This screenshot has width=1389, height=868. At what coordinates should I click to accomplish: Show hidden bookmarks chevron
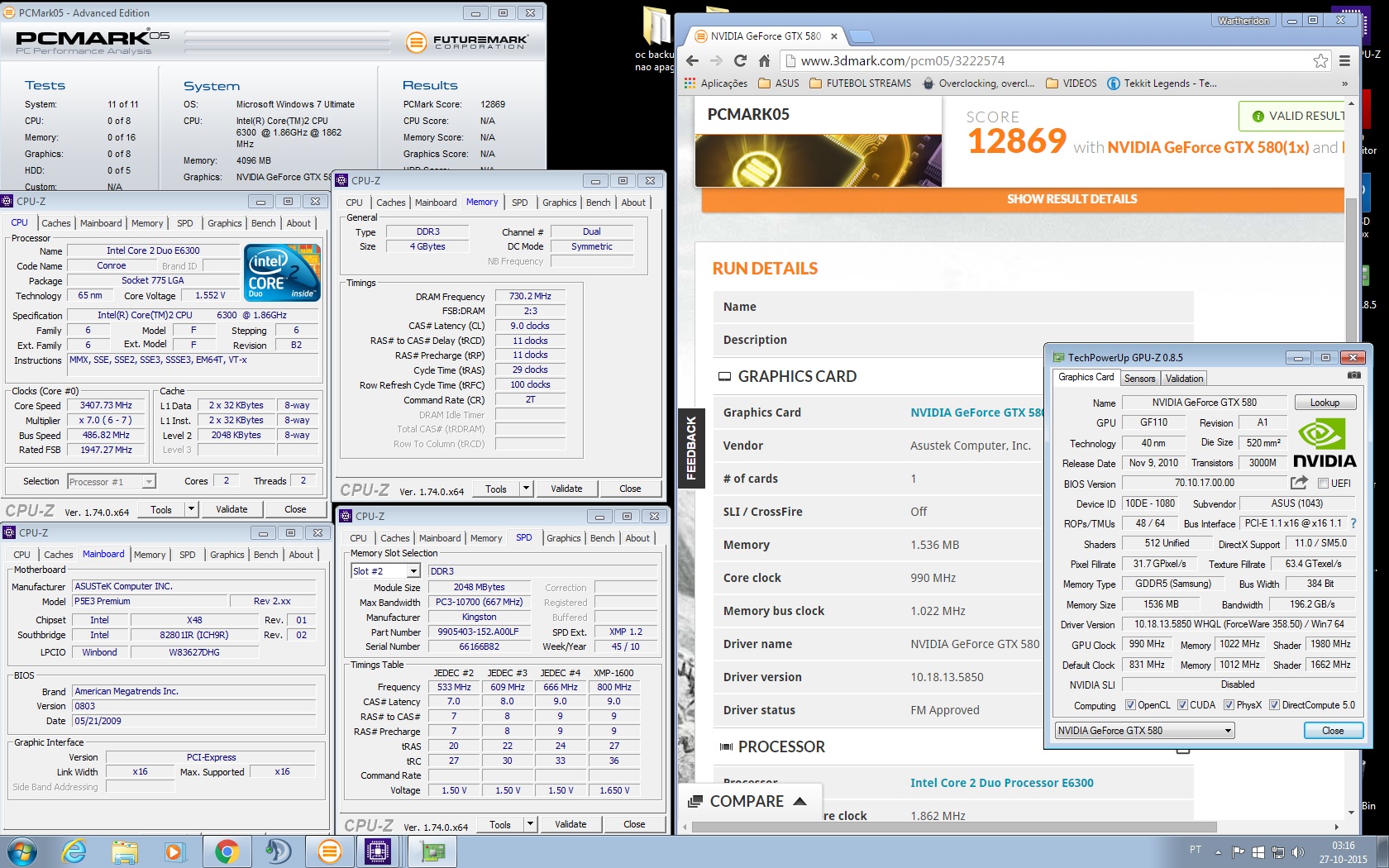[x=1344, y=83]
